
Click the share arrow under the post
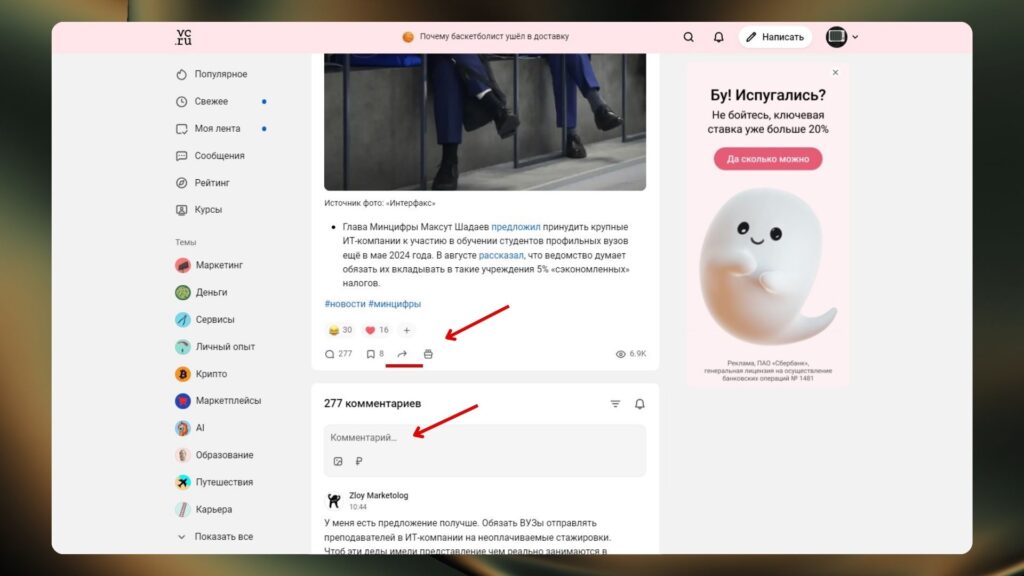tap(402, 353)
